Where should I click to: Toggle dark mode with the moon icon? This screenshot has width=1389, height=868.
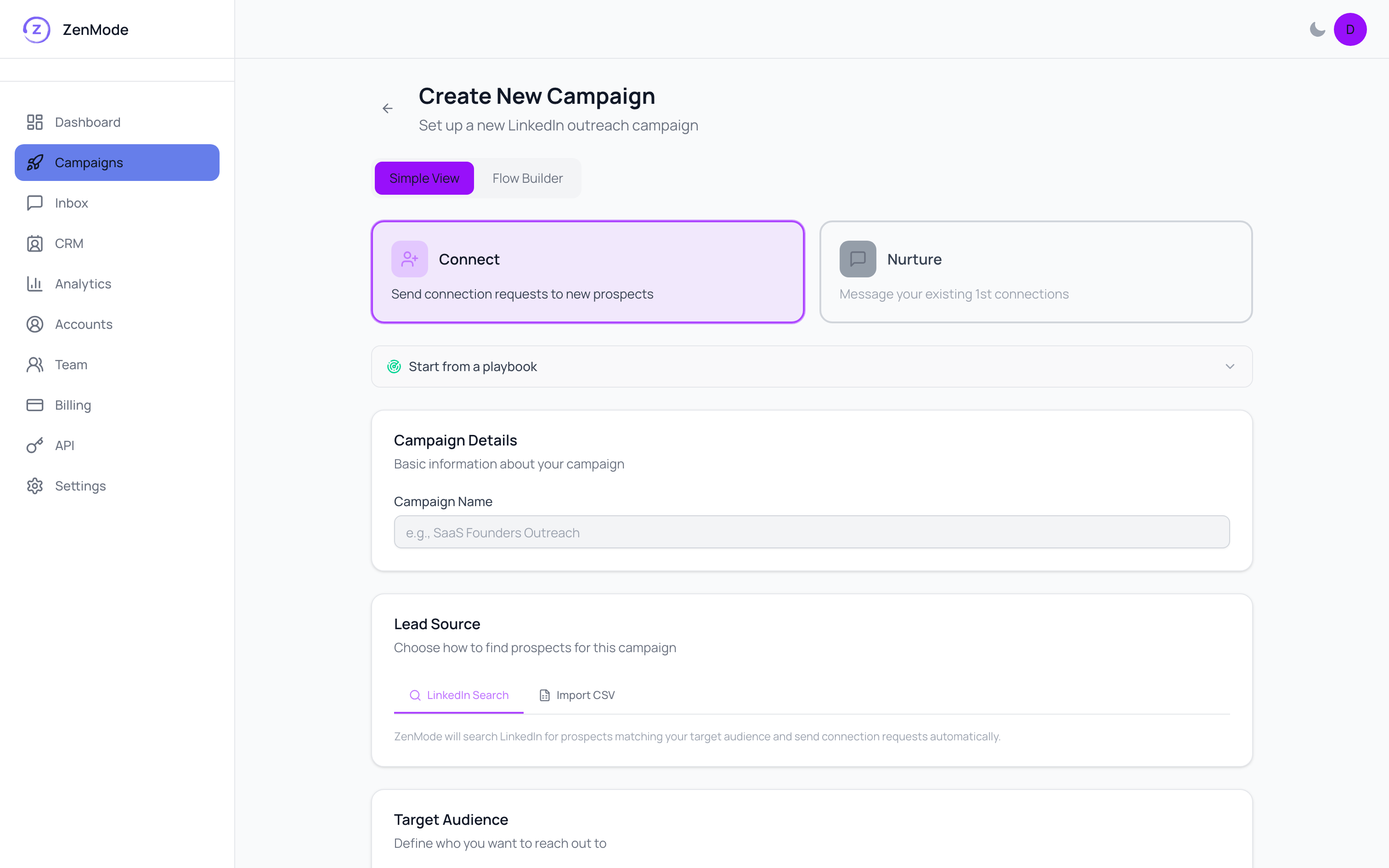[x=1317, y=29]
